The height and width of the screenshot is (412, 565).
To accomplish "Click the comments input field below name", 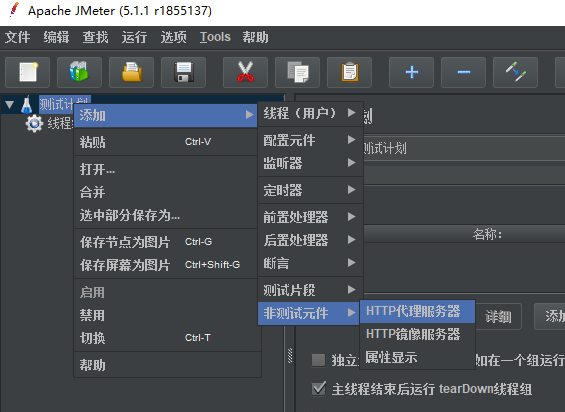I will coord(464,175).
